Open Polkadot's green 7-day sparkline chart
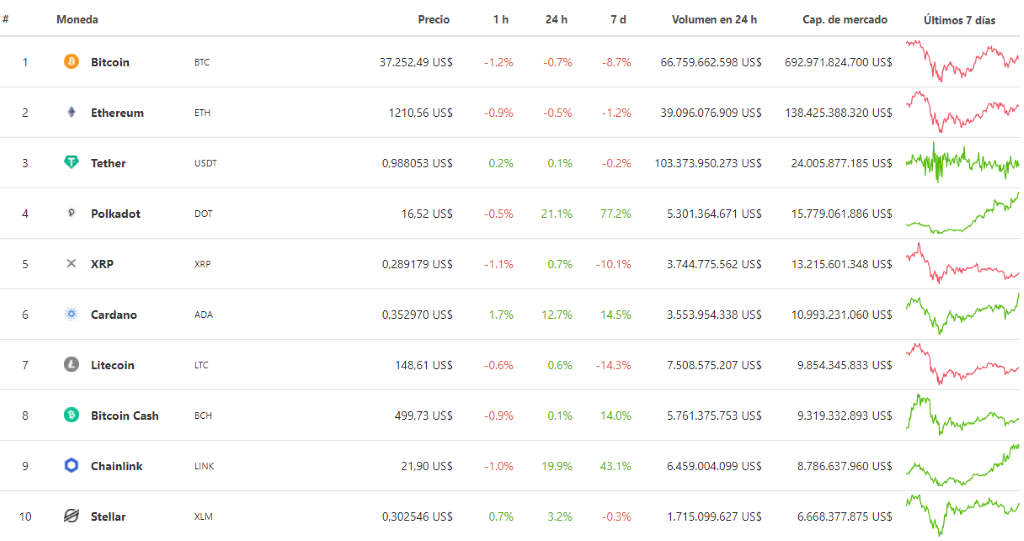The height and width of the screenshot is (541, 1024). [x=962, y=212]
